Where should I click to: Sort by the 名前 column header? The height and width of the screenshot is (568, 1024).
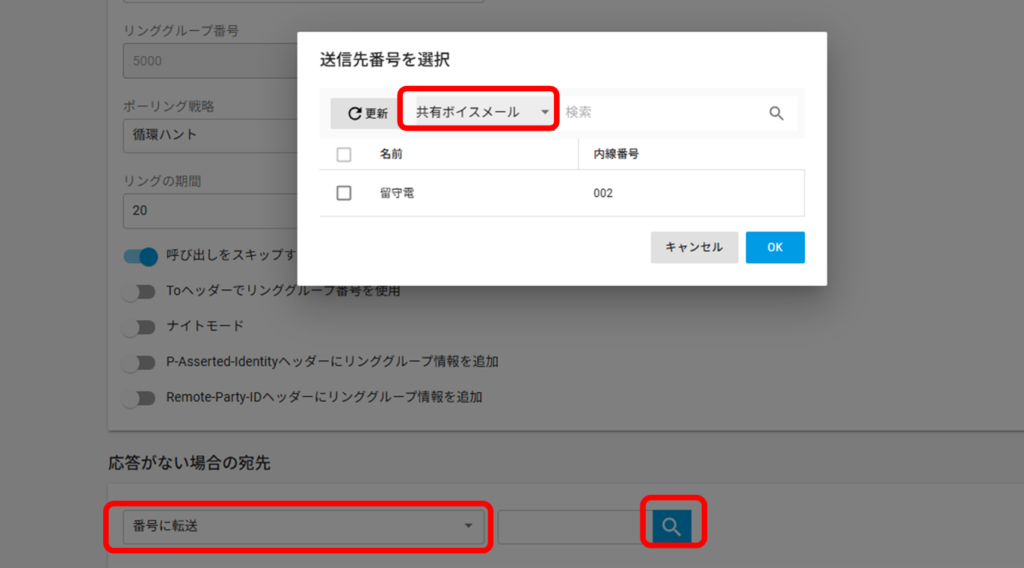[391, 155]
